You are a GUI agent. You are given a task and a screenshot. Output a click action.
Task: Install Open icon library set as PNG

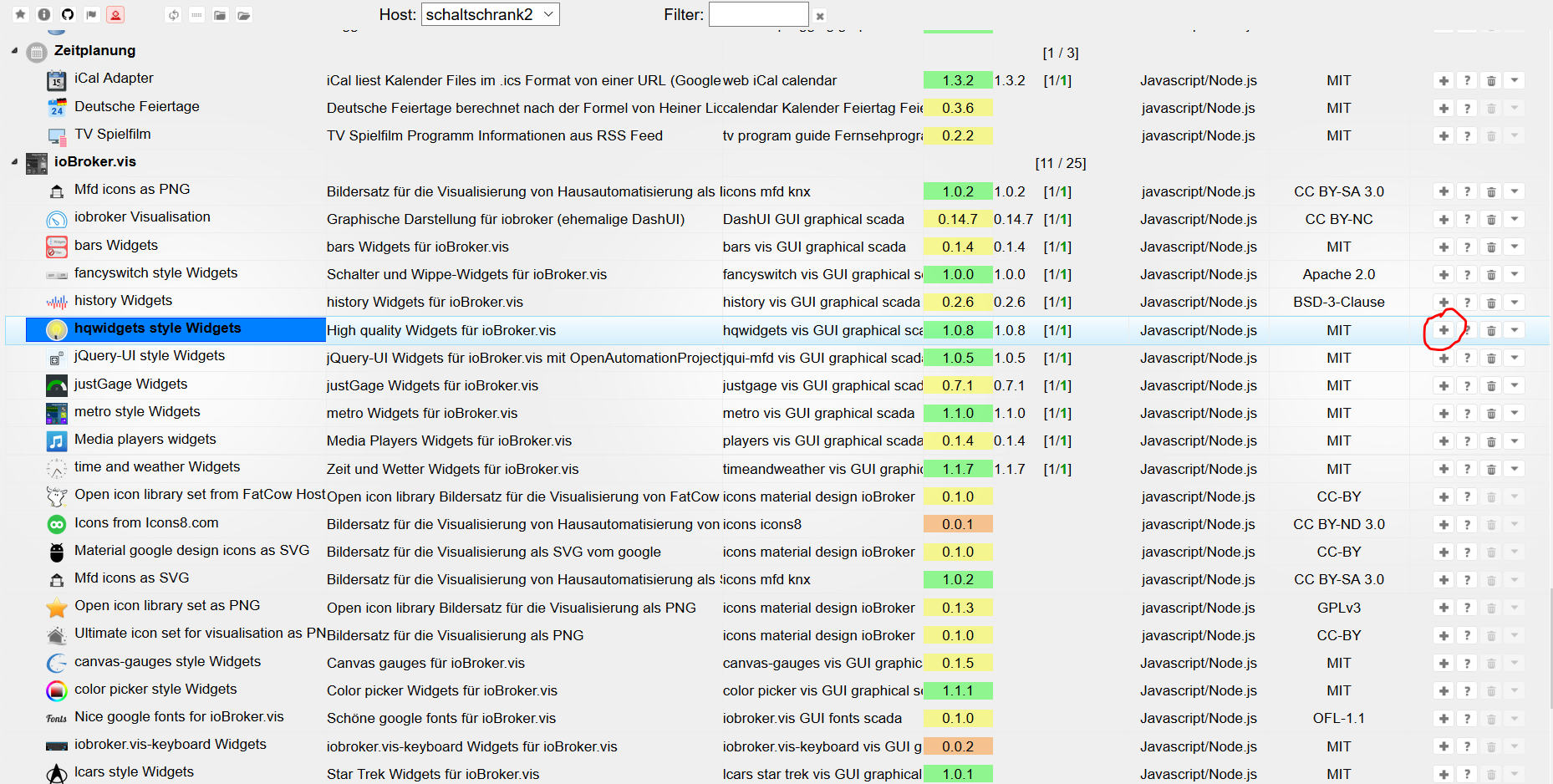click(1444, 608)
